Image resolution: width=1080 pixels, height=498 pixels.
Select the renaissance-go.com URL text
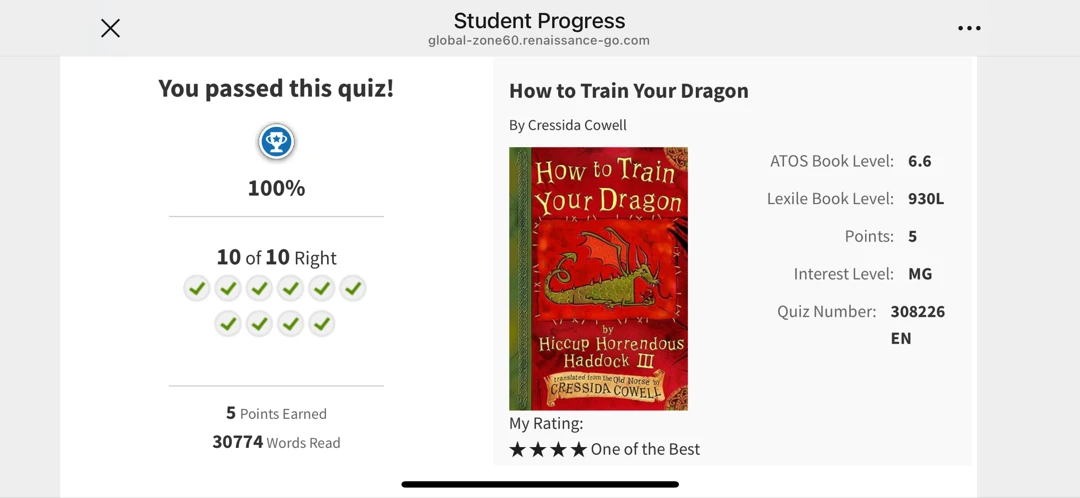[539, 41]
